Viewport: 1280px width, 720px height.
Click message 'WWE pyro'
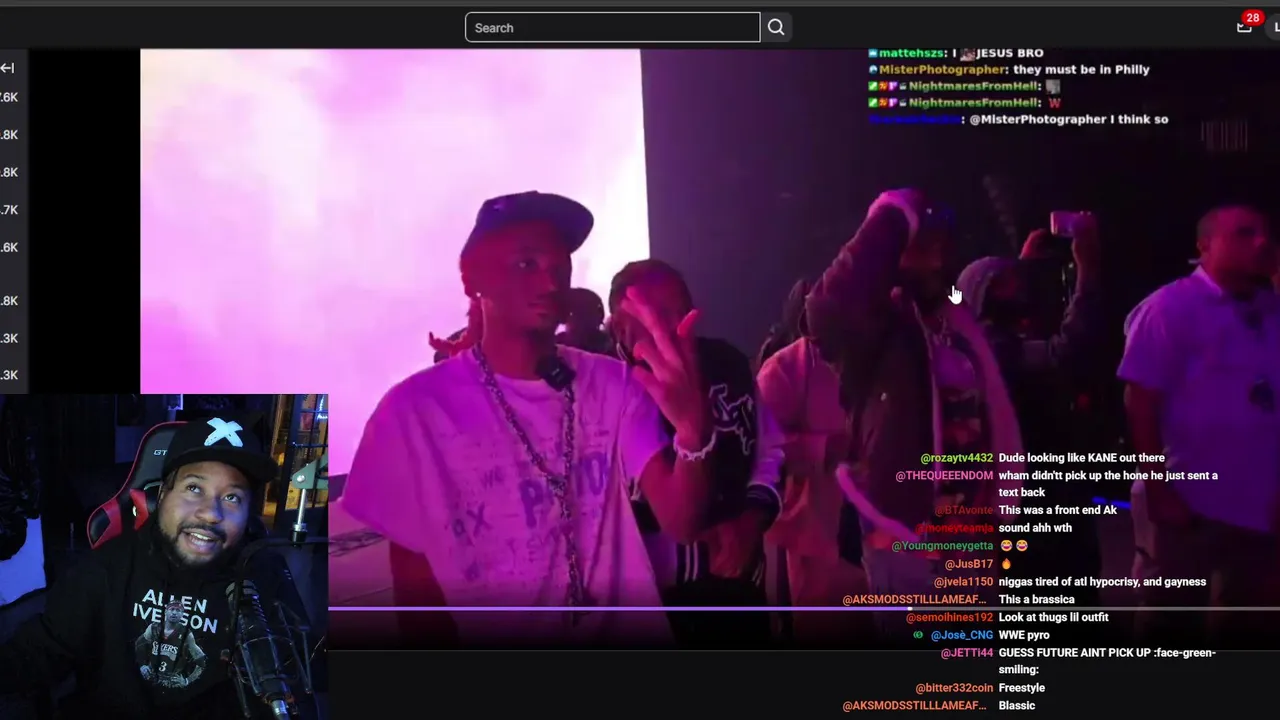tap(1023, 636)
